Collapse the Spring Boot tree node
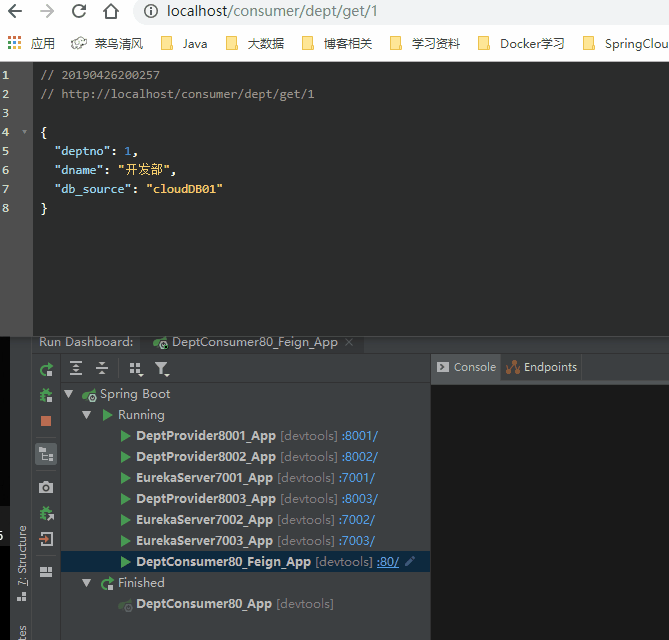The width and height of the screenshot is (669, 640). pos(69,394)
